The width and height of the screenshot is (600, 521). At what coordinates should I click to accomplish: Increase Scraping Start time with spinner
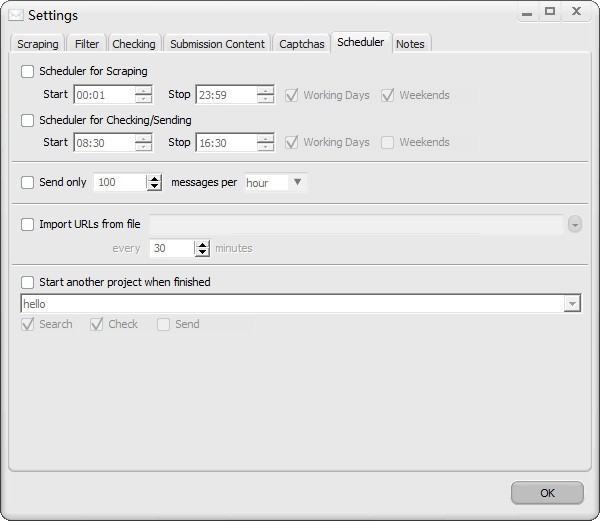143,90
